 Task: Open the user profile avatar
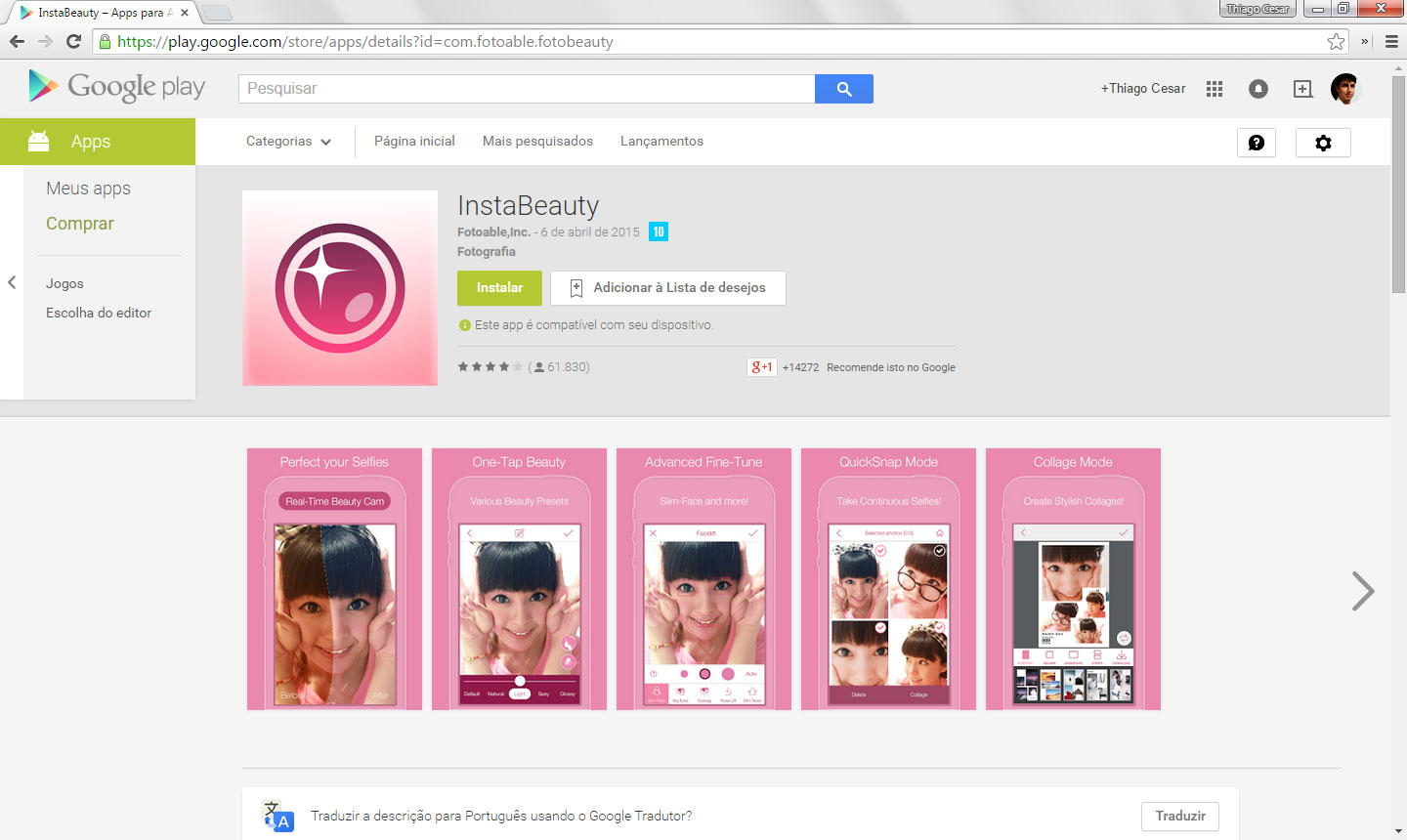1345,89
